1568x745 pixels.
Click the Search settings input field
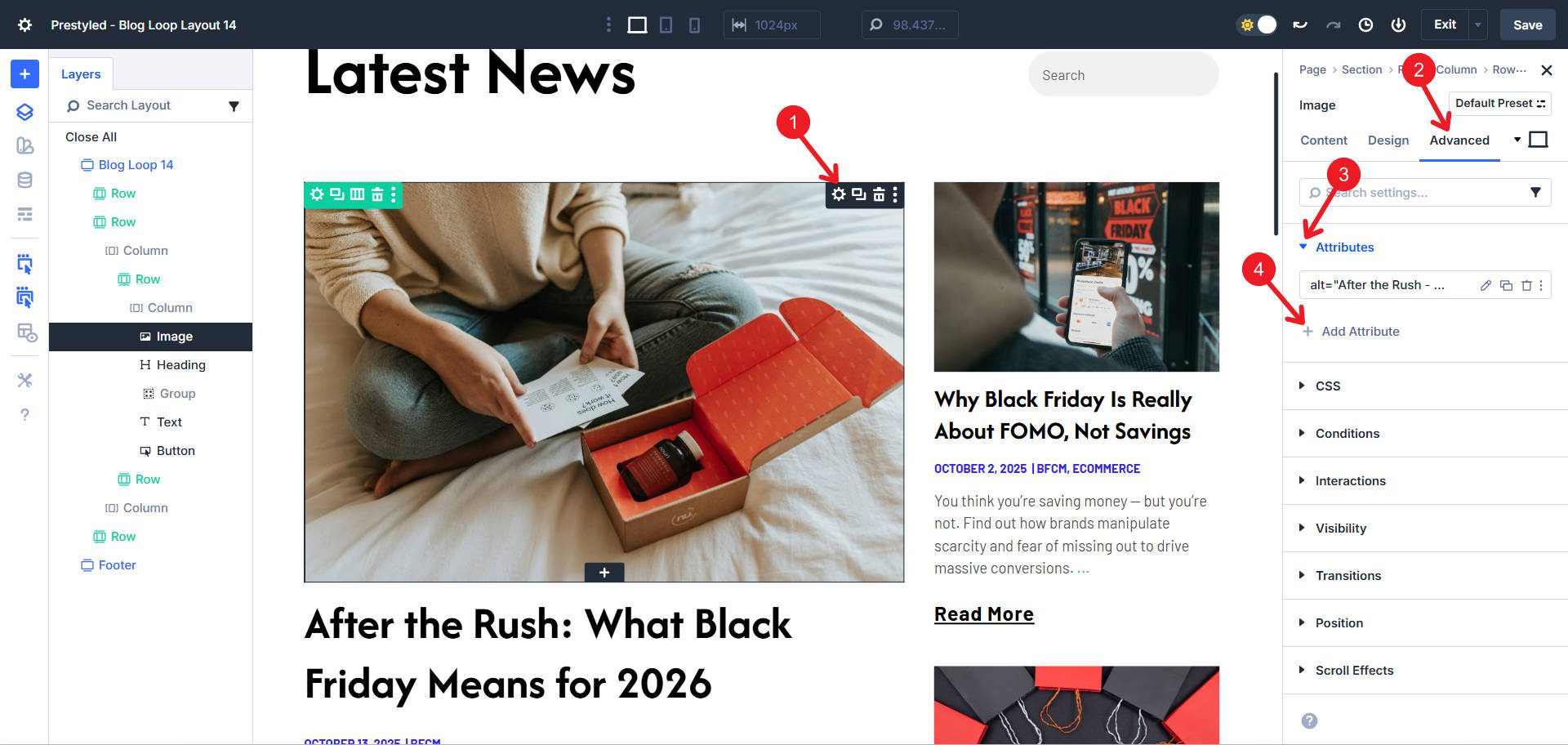1425,193
